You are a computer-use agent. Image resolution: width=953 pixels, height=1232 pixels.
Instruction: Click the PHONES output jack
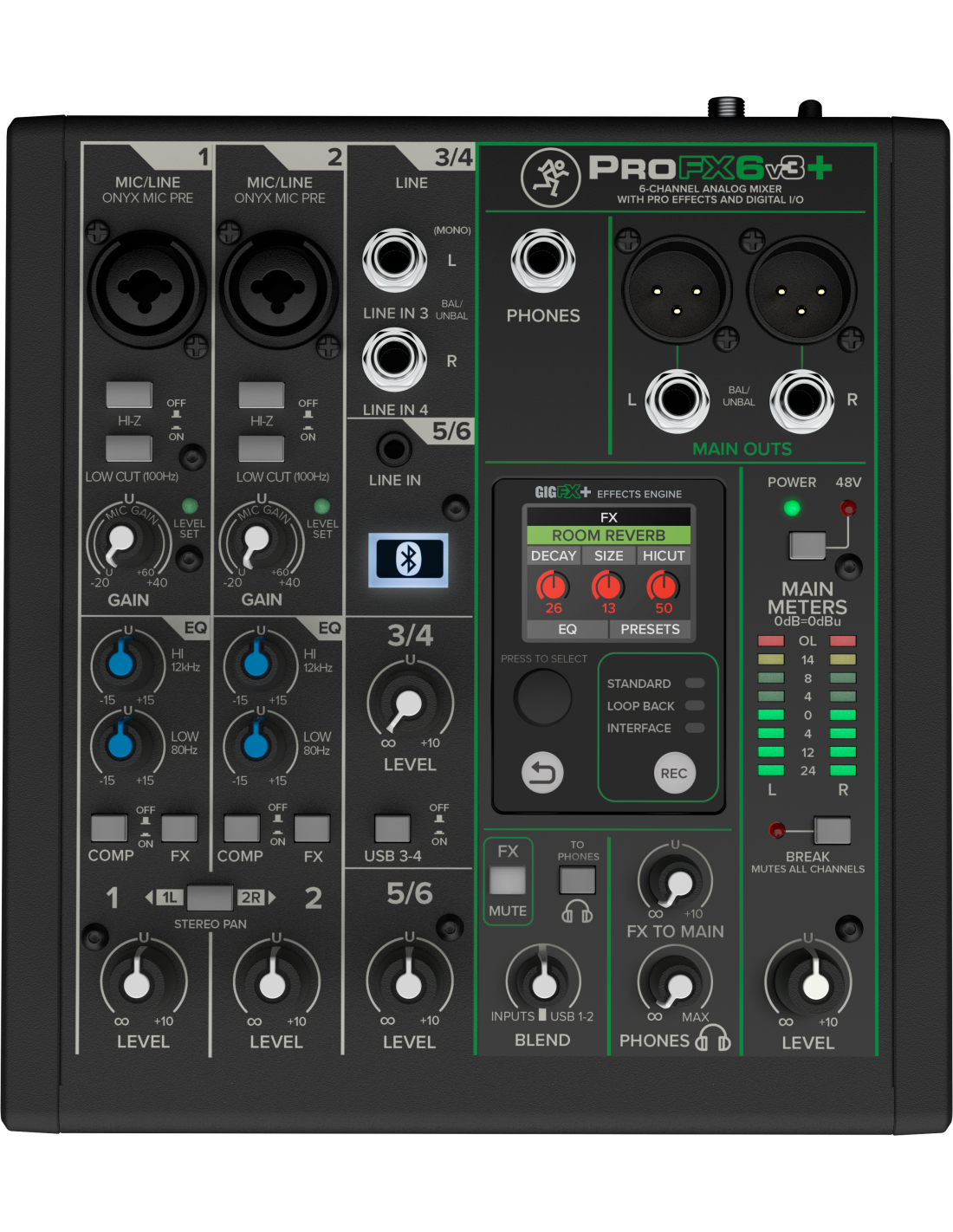point(543,260)
